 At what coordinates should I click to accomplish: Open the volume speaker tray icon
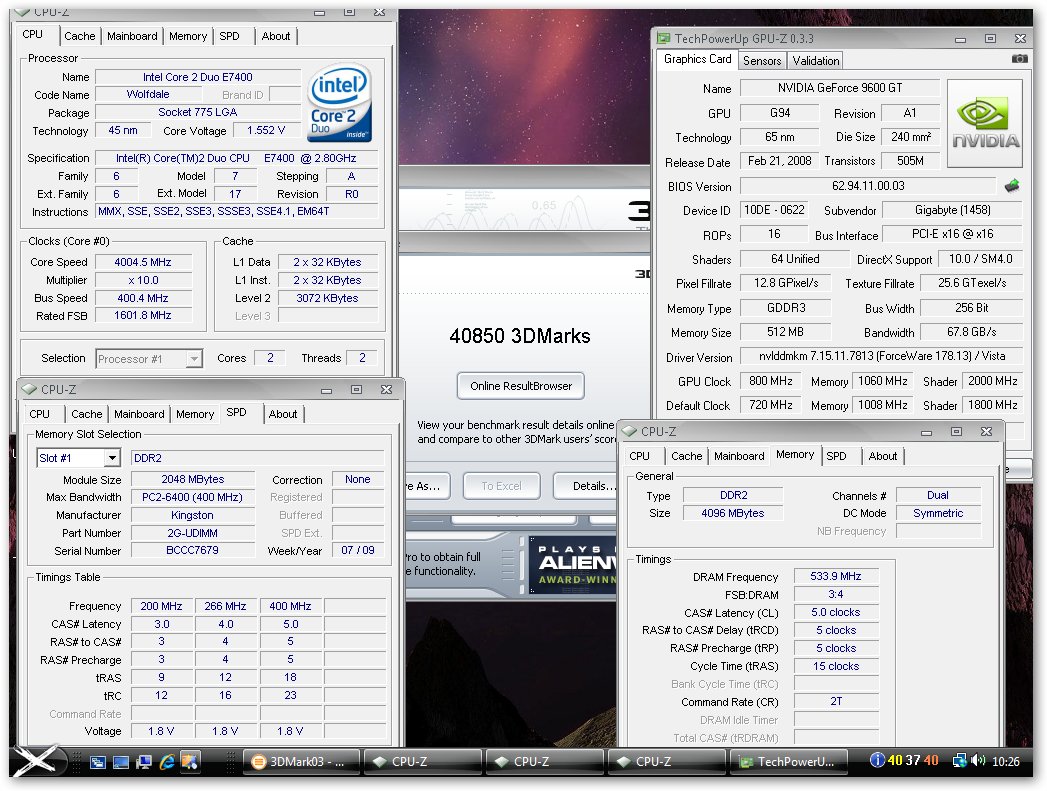coord(978,760)
